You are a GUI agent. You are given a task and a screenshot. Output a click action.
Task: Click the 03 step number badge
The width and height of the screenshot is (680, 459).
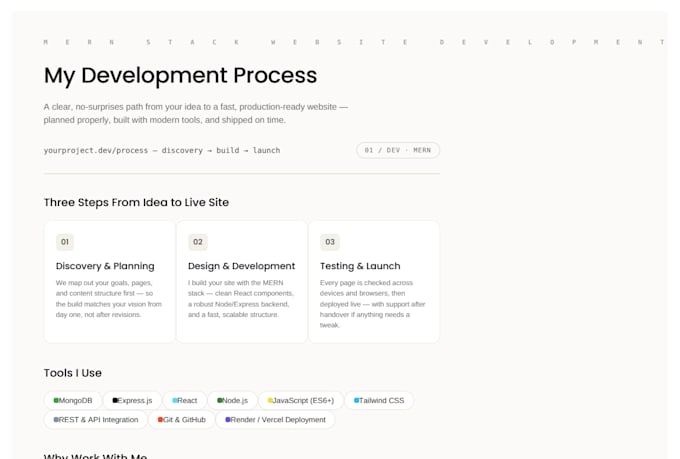click(330, 242)
